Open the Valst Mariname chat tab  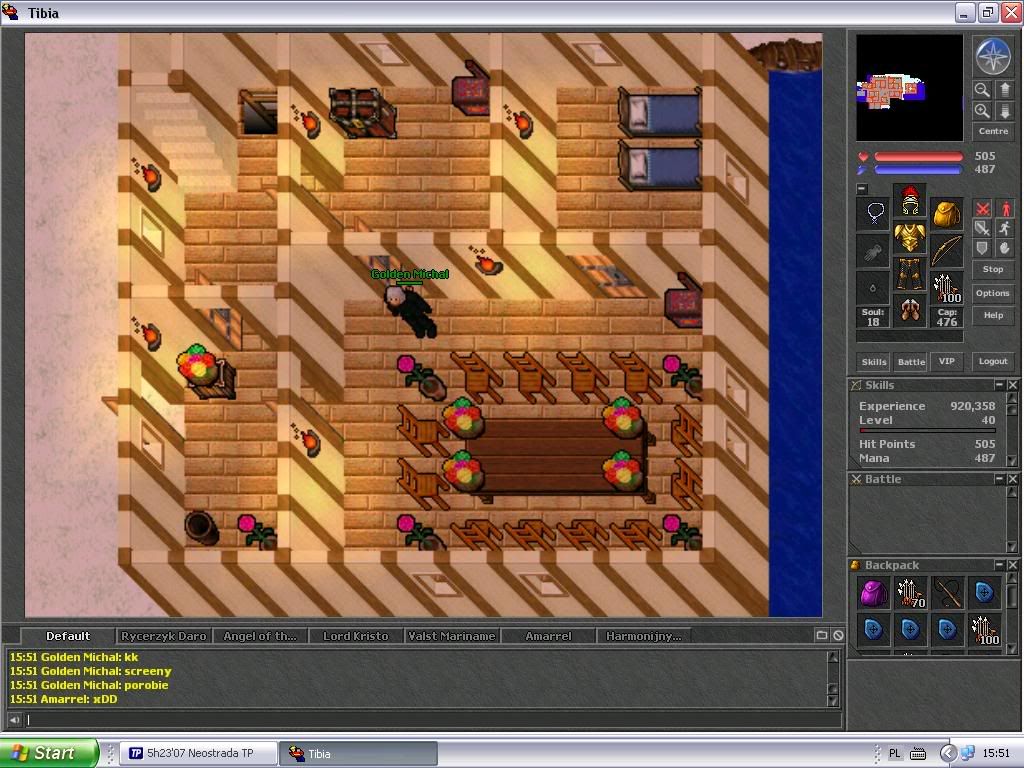[452, 636]
